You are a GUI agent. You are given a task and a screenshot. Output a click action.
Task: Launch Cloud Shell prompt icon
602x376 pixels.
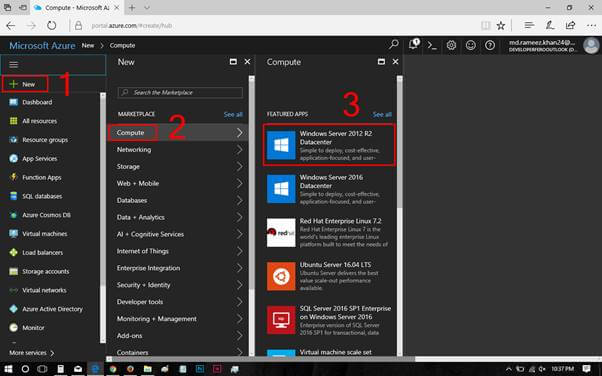click(x=432, y=45)
